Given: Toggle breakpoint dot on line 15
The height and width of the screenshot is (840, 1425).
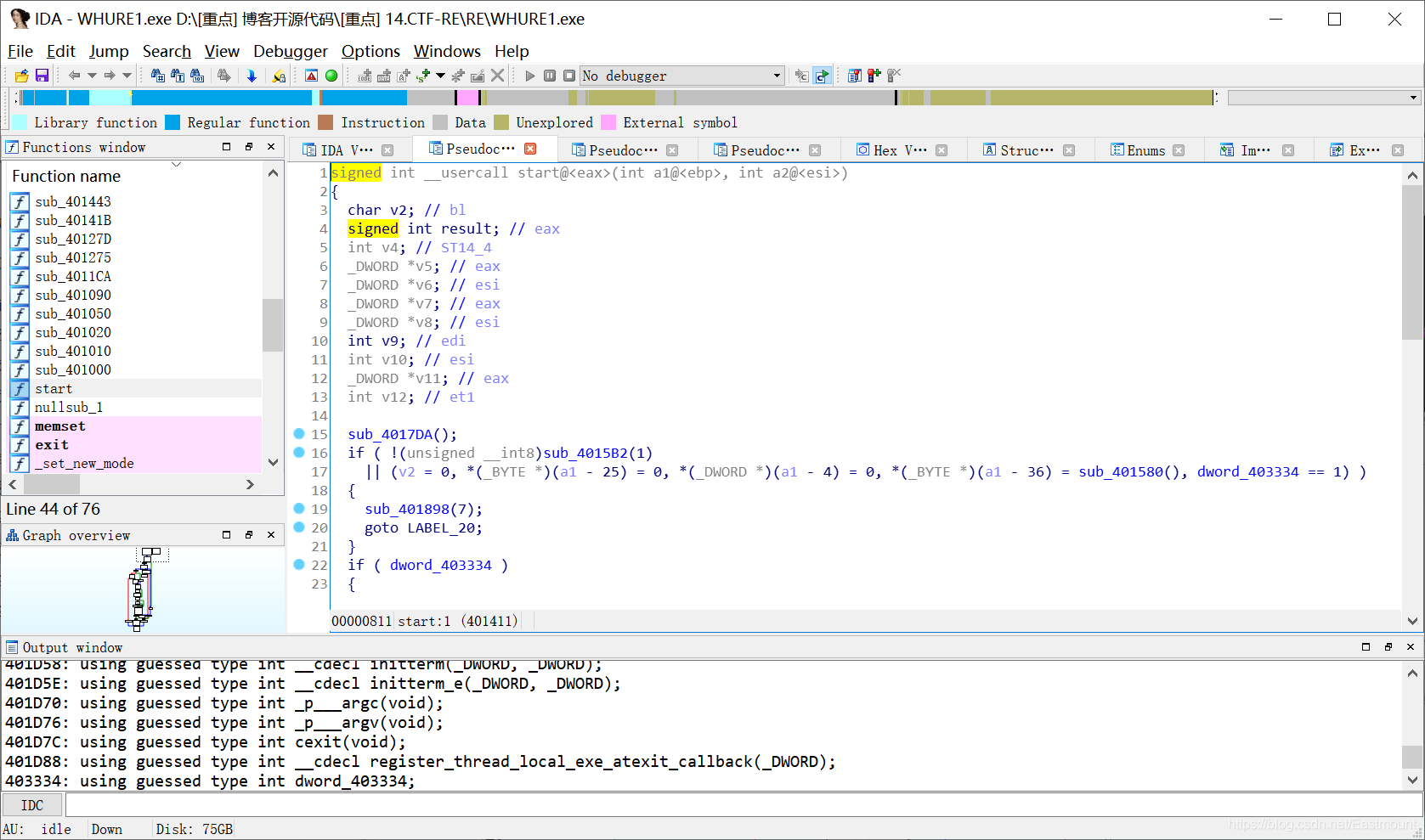Looking at the screenshot, I should click(x=299, y=433).
